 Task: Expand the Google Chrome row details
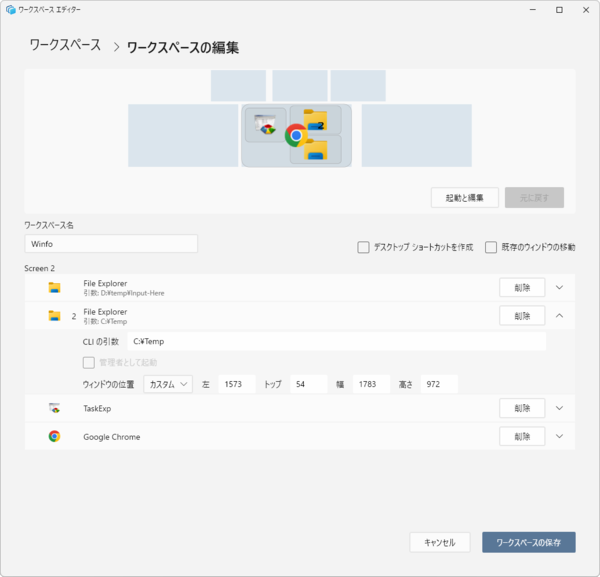point(559,436)
